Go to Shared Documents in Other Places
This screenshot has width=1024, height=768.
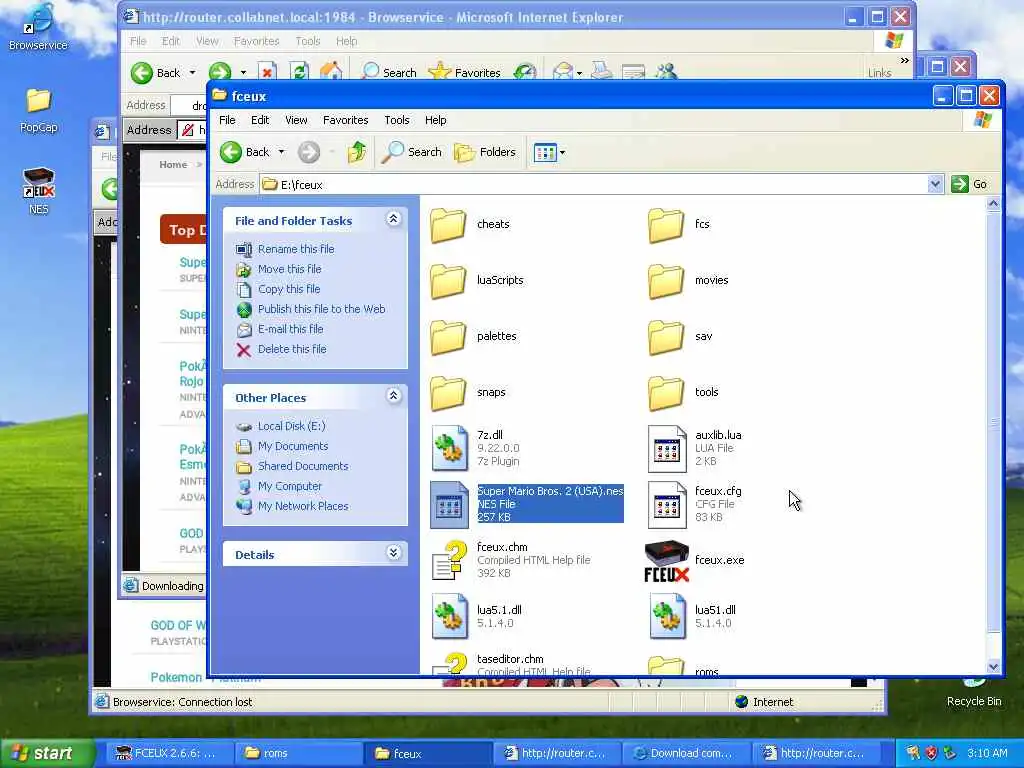coord(303,466)
